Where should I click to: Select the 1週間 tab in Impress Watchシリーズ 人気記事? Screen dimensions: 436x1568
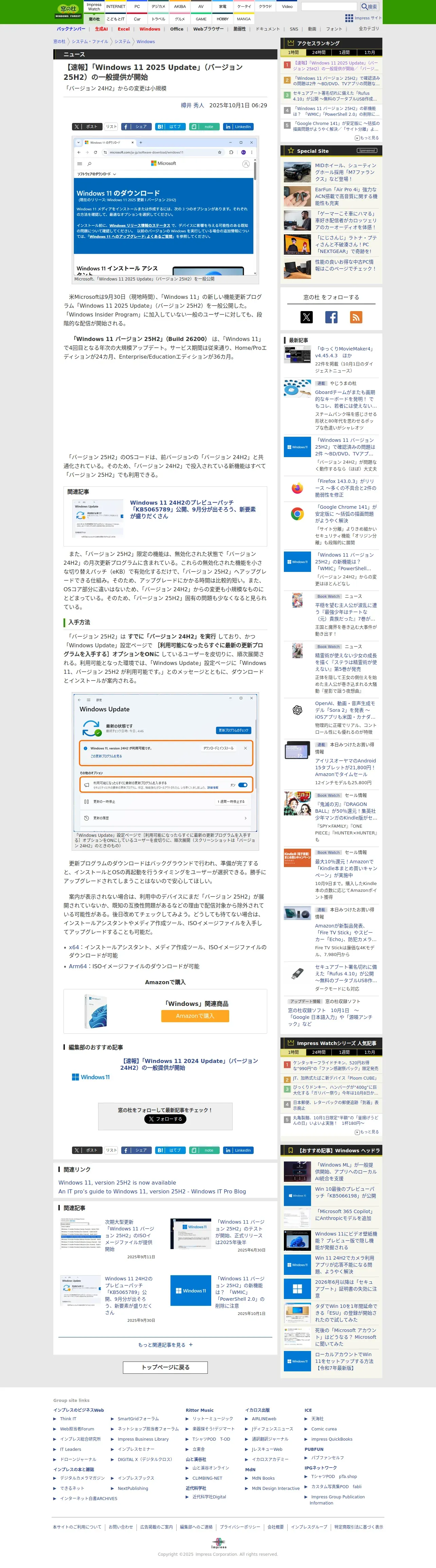344,1052
